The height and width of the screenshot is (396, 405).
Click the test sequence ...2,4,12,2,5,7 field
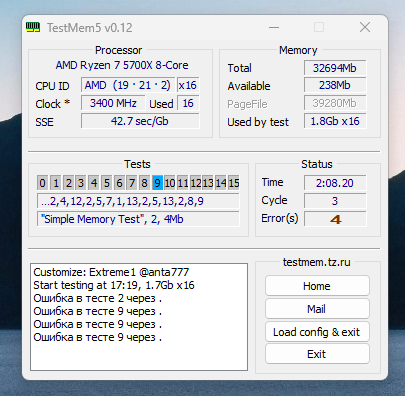[x=138, y=201]
